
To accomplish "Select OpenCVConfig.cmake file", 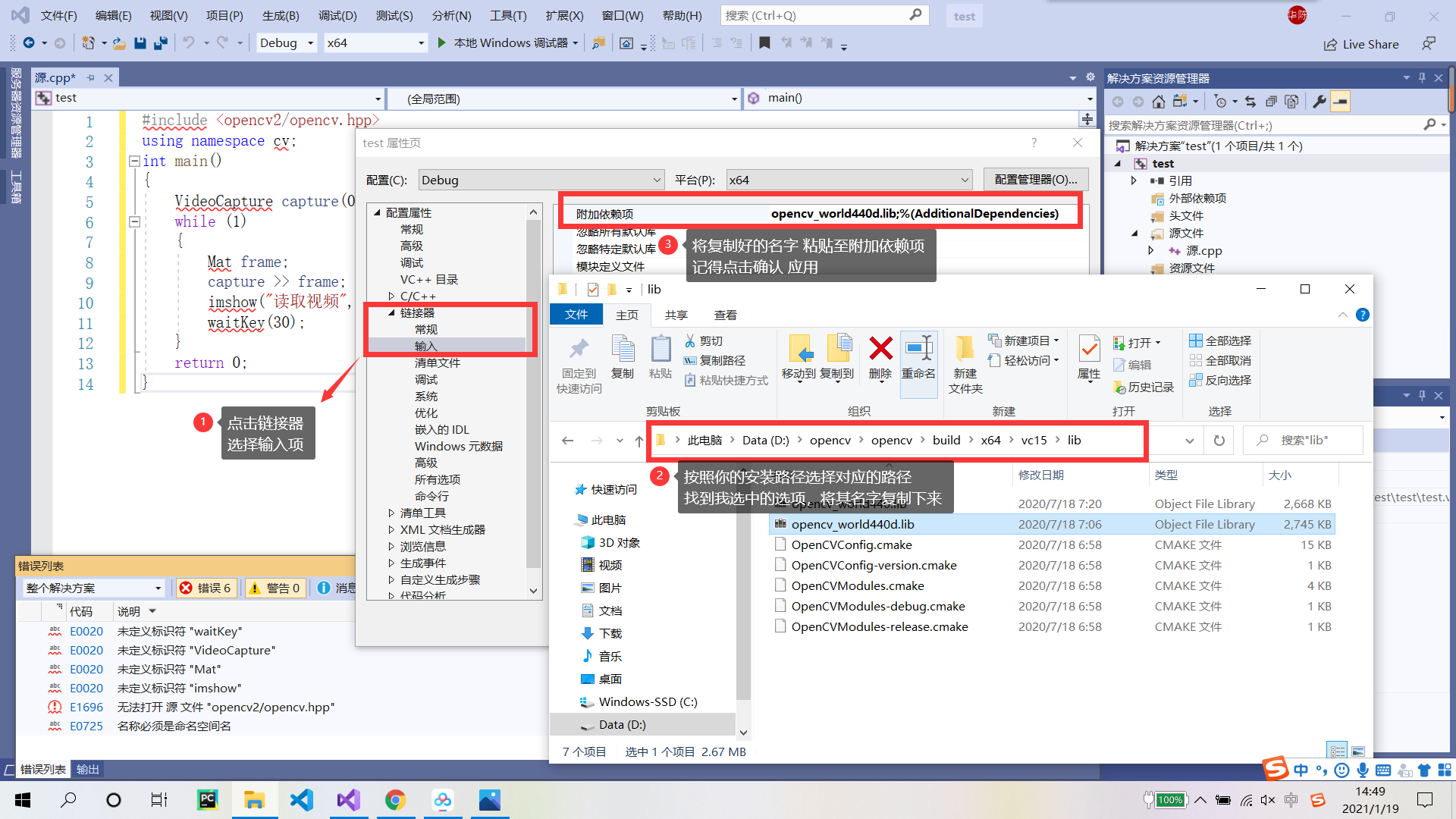I will tap(852, 545).
